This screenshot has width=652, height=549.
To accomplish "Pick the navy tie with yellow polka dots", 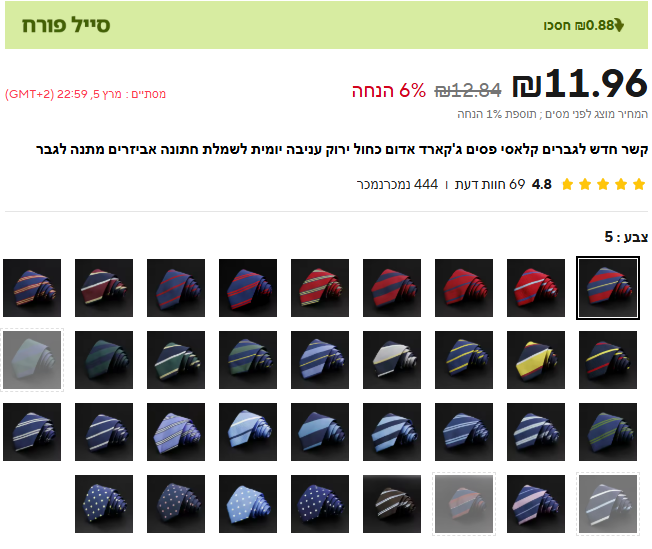I will (104, 504).
